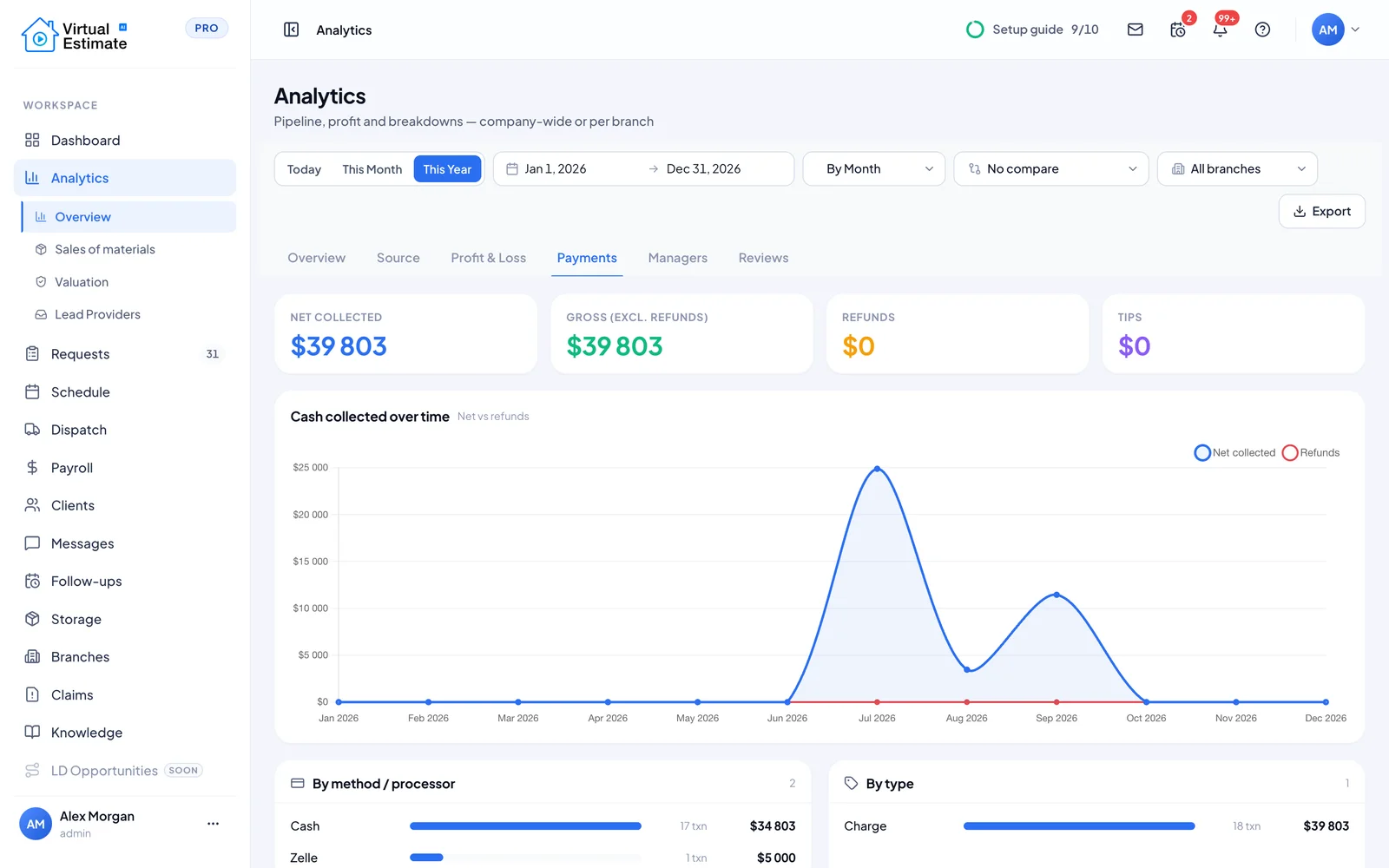Image resolution: width=1389 pixels, height=868 pixels.
Task: Click the Messages chat bubble icon
Action: click(32, 543)
